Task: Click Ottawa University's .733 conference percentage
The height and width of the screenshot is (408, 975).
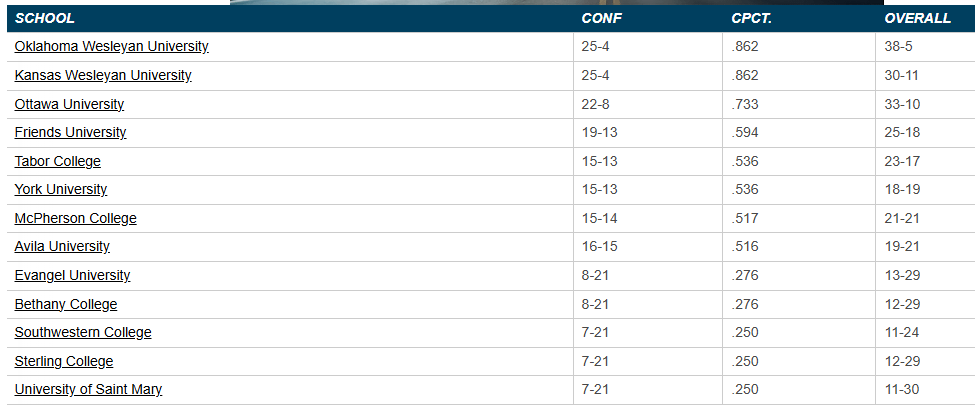Action: (745, 104)
